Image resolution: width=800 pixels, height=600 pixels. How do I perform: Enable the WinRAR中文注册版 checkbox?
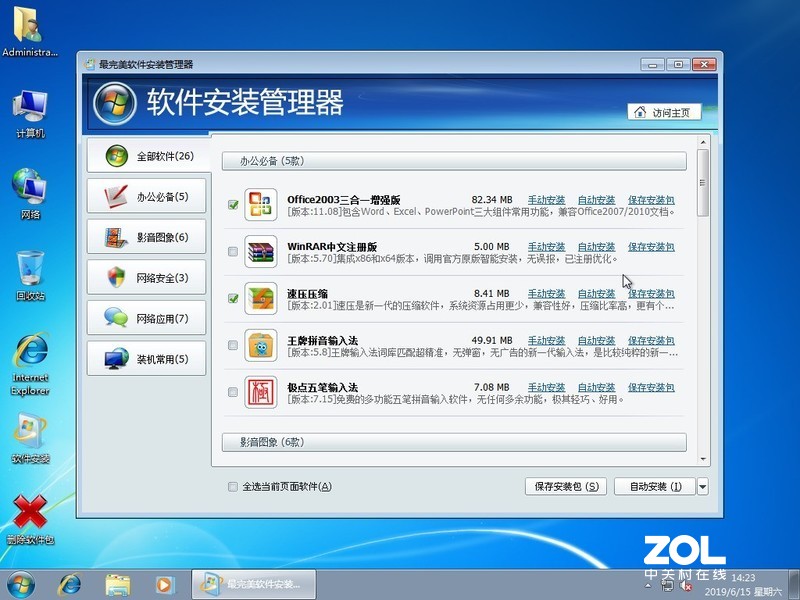point(232,252)
